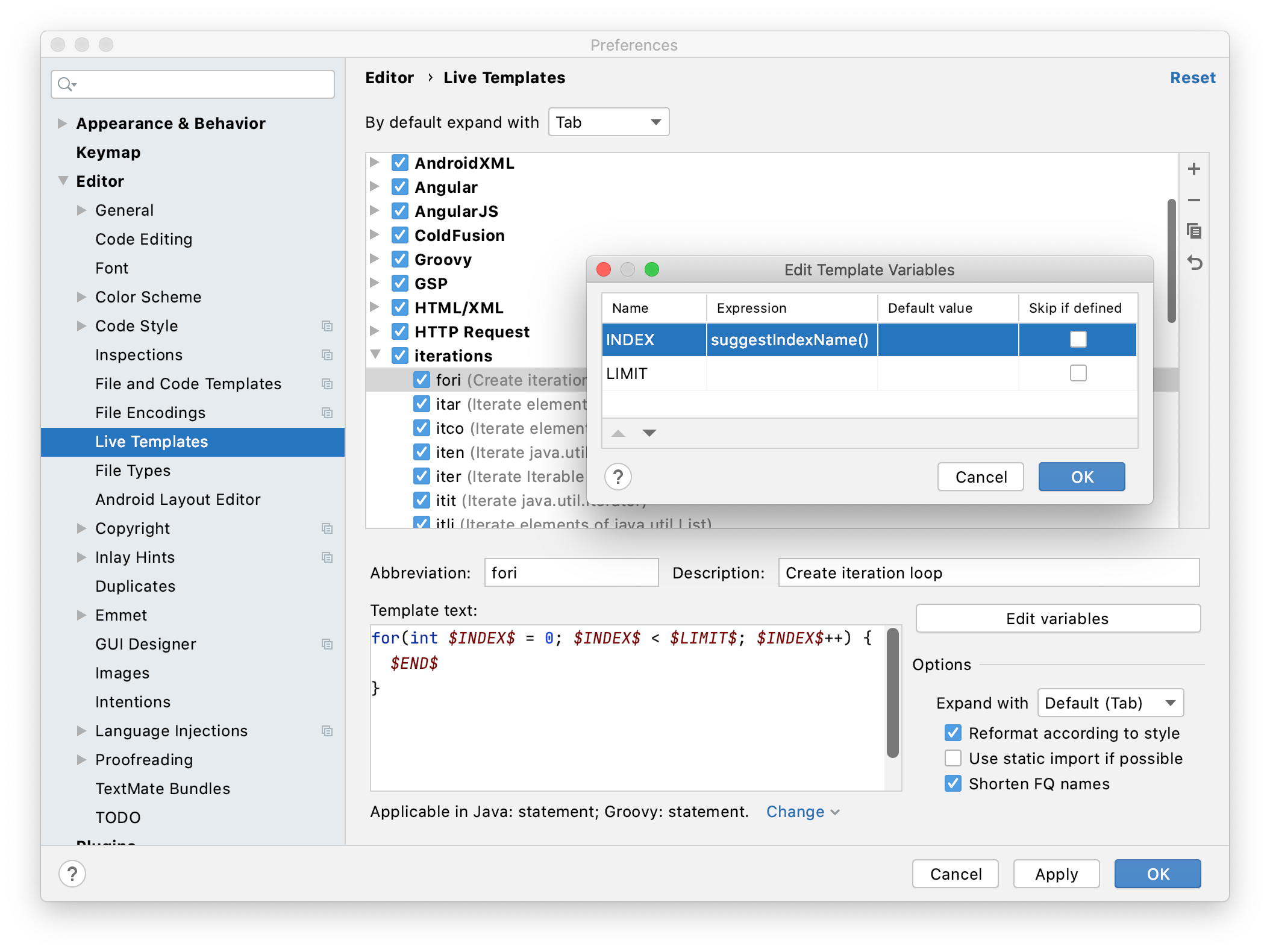Select Live Templates in Editor sidebar
The height and width of the screenshot is (952, 1270).
coord(151,441)
